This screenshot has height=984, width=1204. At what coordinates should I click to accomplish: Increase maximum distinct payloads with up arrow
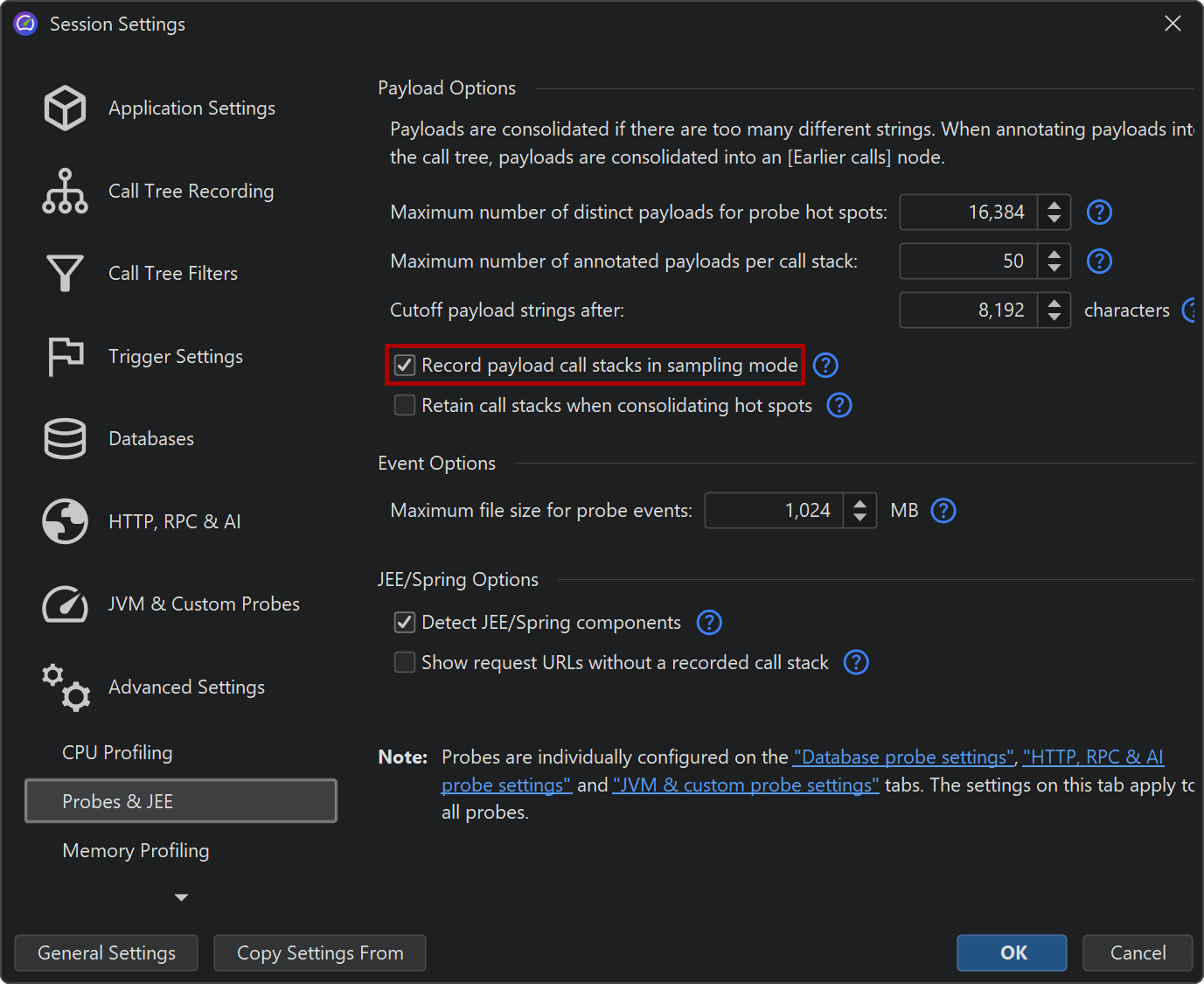(x=1054, y=206)
